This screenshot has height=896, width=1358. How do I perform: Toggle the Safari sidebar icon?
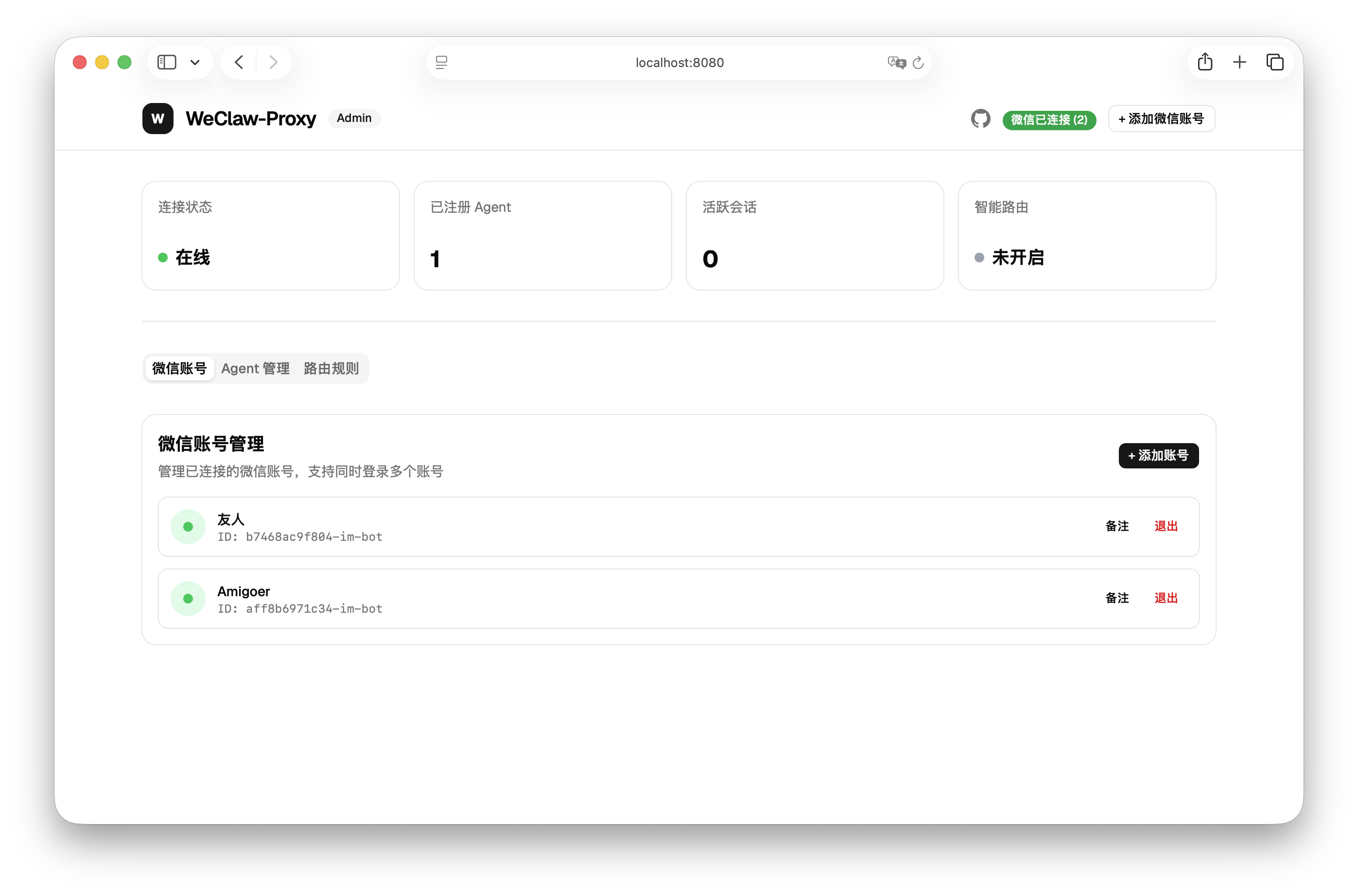coord(167,62)
